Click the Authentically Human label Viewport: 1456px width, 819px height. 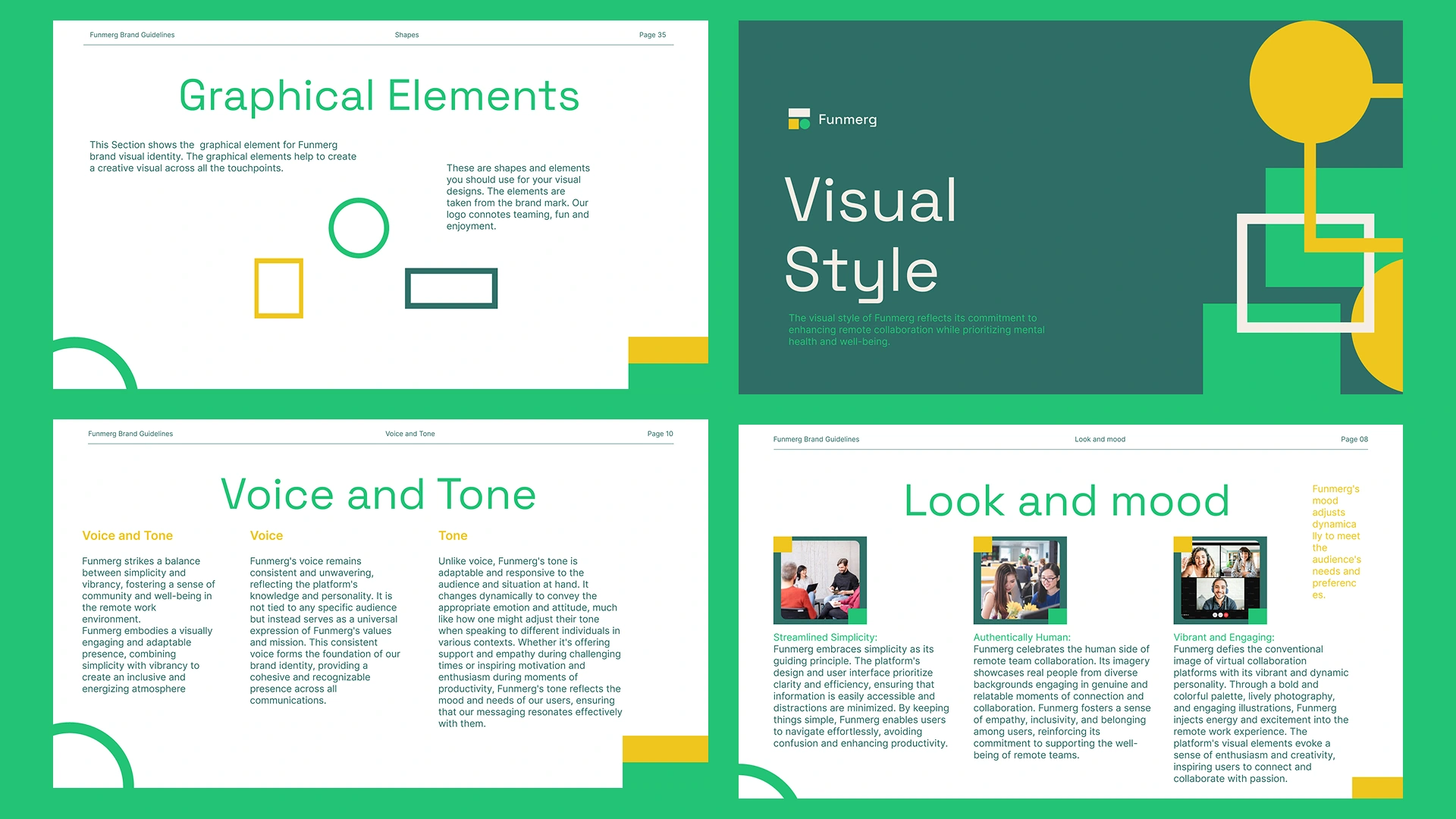[x=1021, y=638]
